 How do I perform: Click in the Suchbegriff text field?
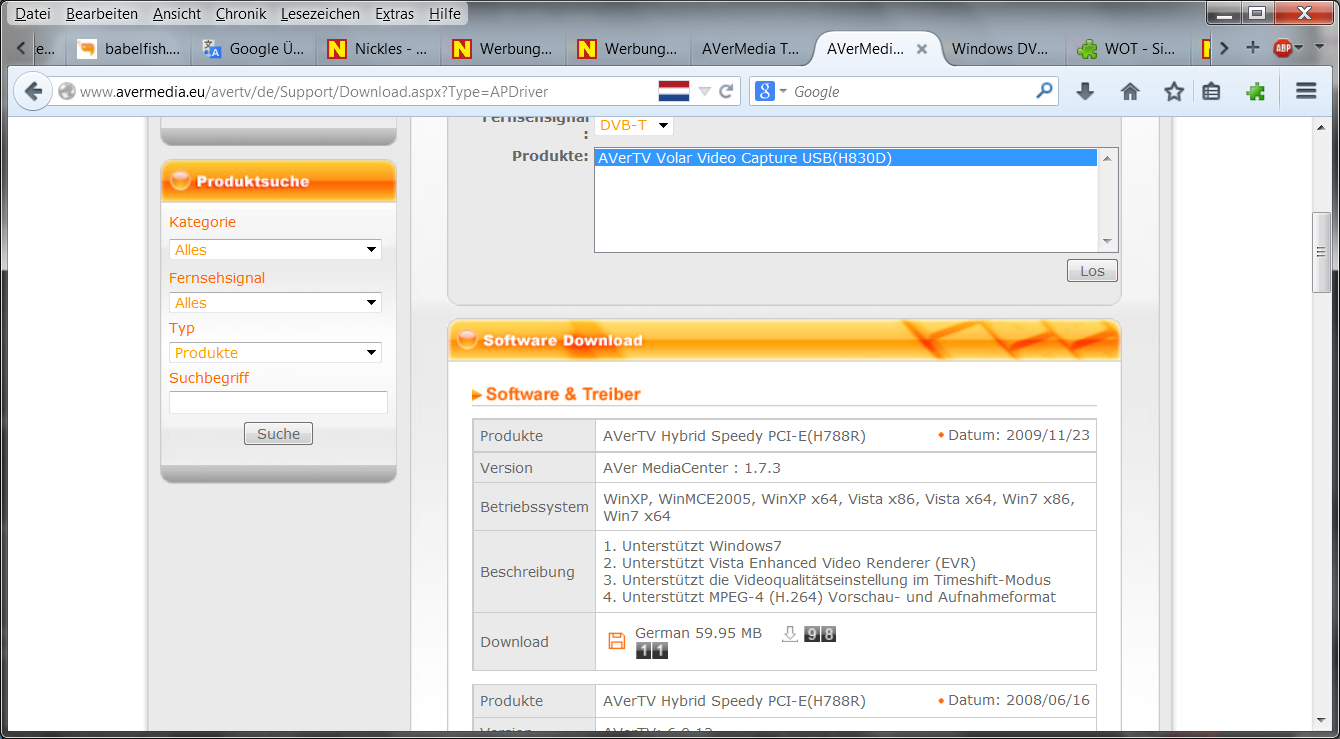pyautogui.click(x=278, y=402)
